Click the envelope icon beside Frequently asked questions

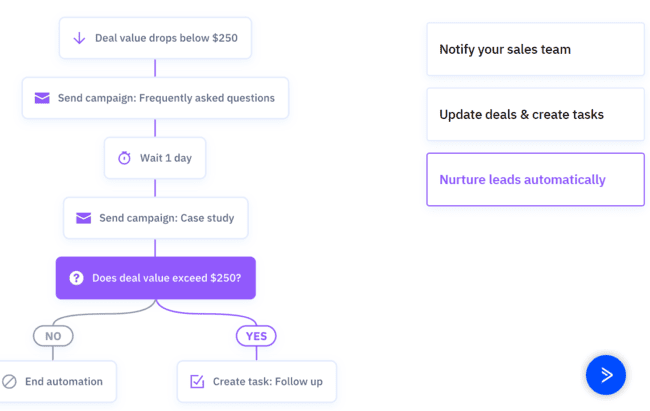pyautogui.click(x=42, y=98)
